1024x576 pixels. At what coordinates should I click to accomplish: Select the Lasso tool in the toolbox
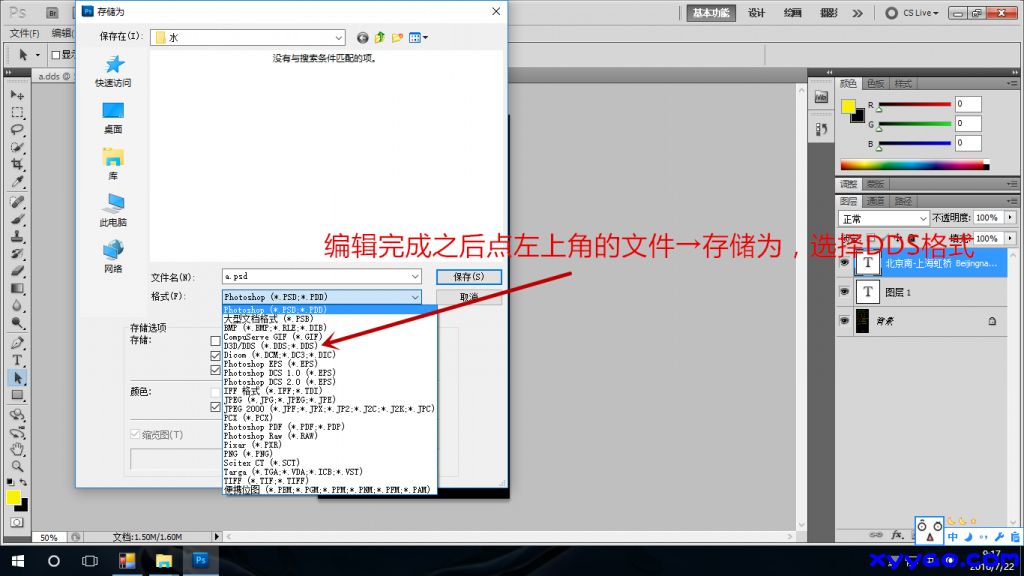(17, 129)
